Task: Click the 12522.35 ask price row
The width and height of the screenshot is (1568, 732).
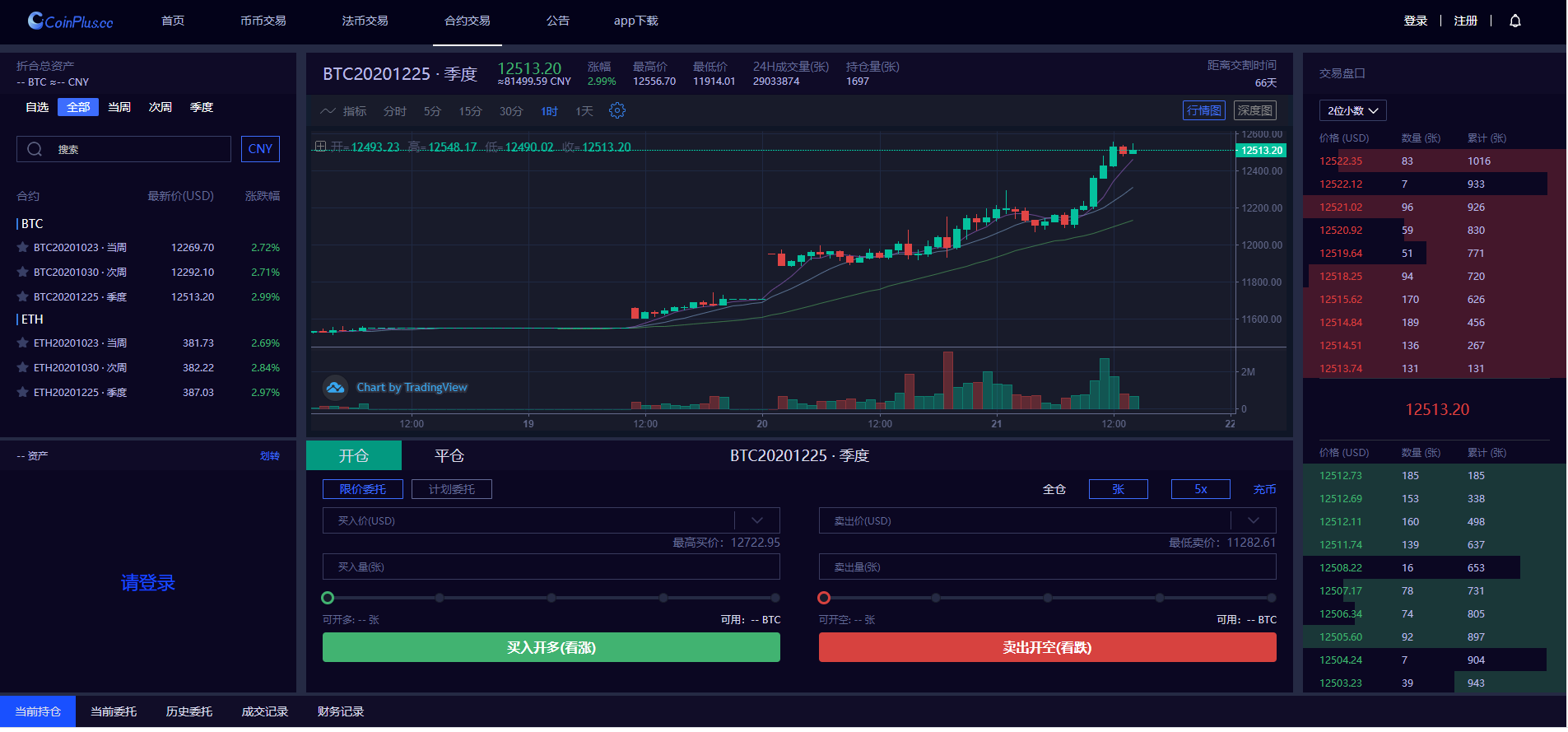Action: 1435,161
